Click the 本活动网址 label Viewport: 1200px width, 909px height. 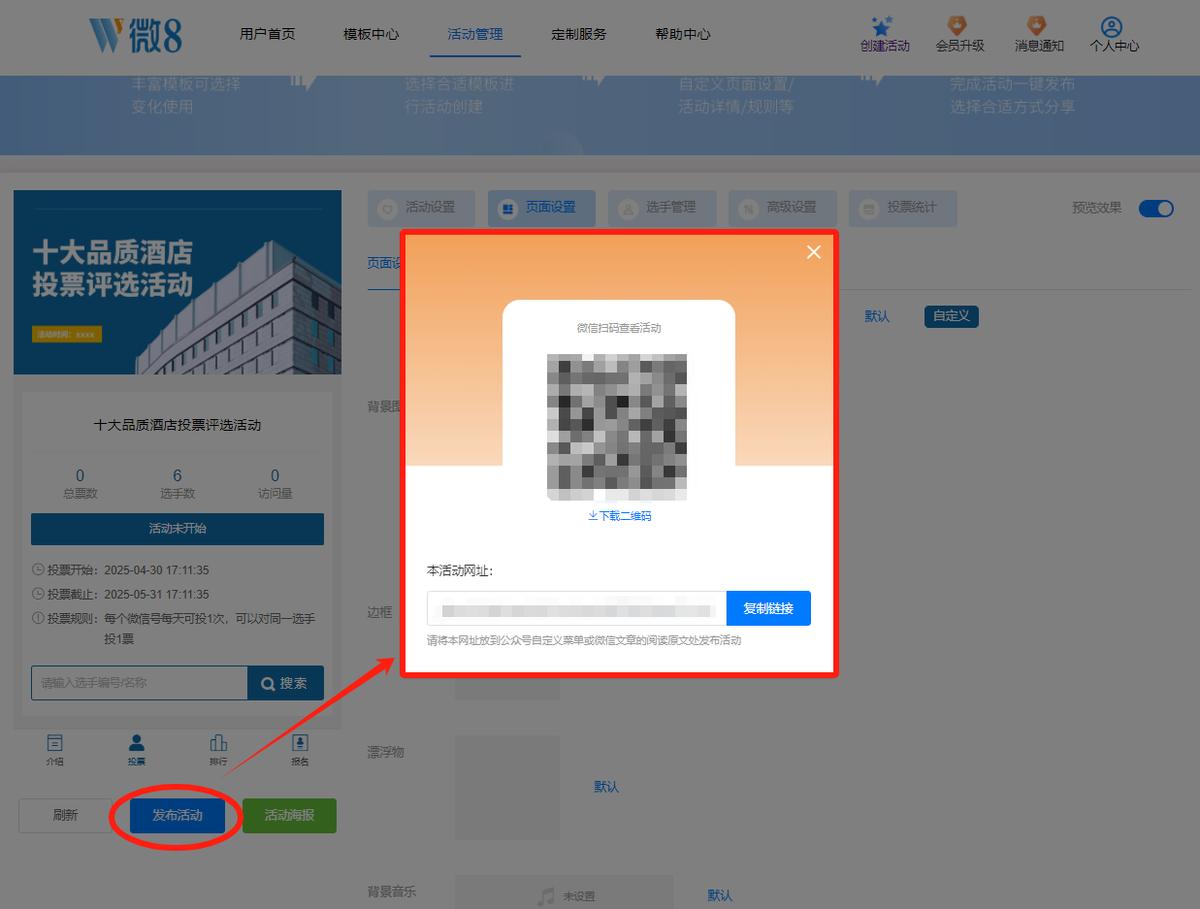coord(460,570)
